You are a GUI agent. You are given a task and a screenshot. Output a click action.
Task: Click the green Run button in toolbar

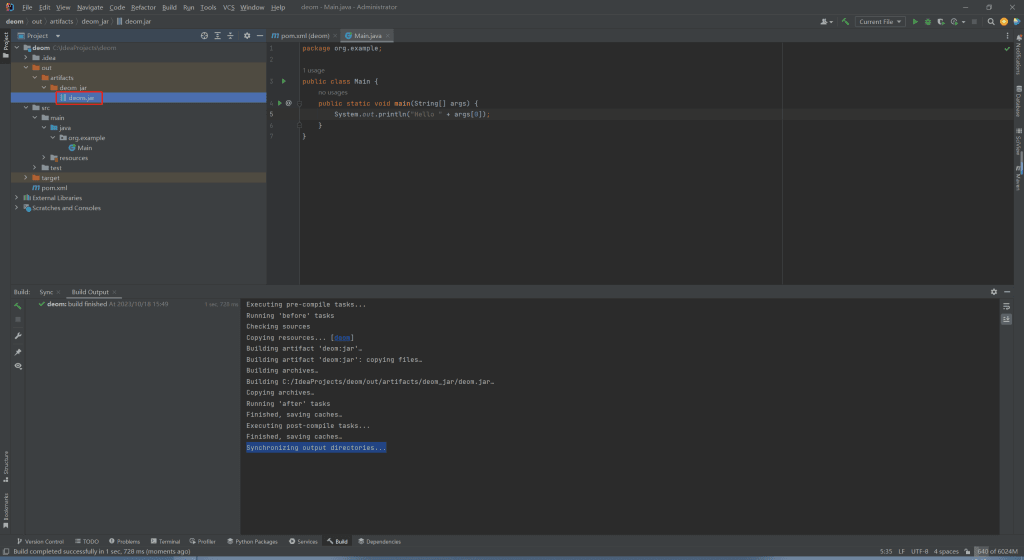coord(915,21)
